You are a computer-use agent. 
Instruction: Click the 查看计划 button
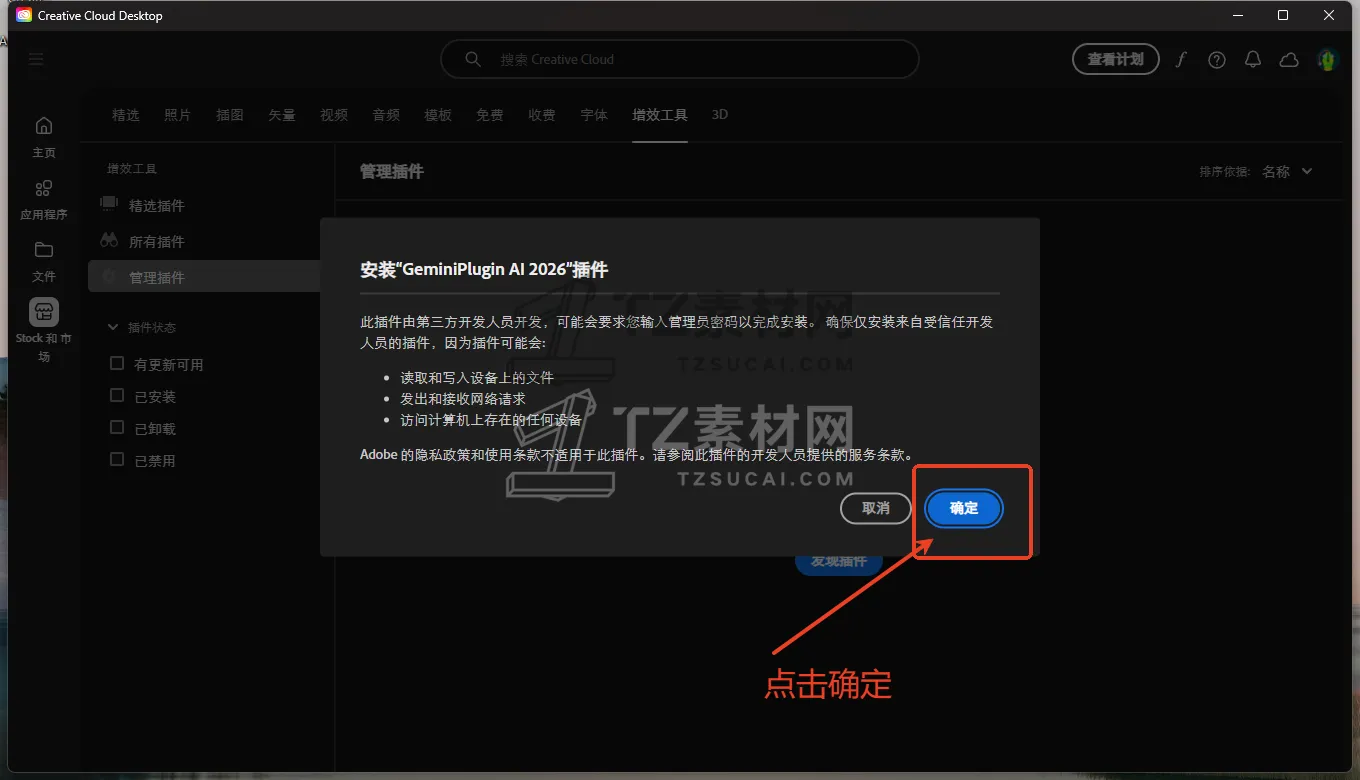[x=1115, y=59]
